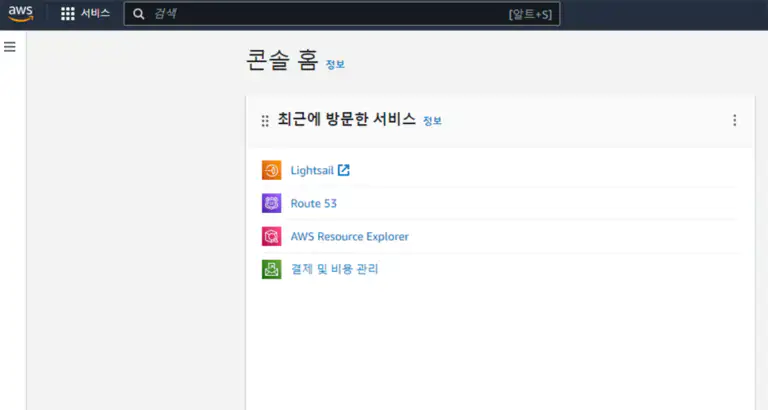Click Lightsail external link icon
768x410 pixels.
click(x=344, y=170)
